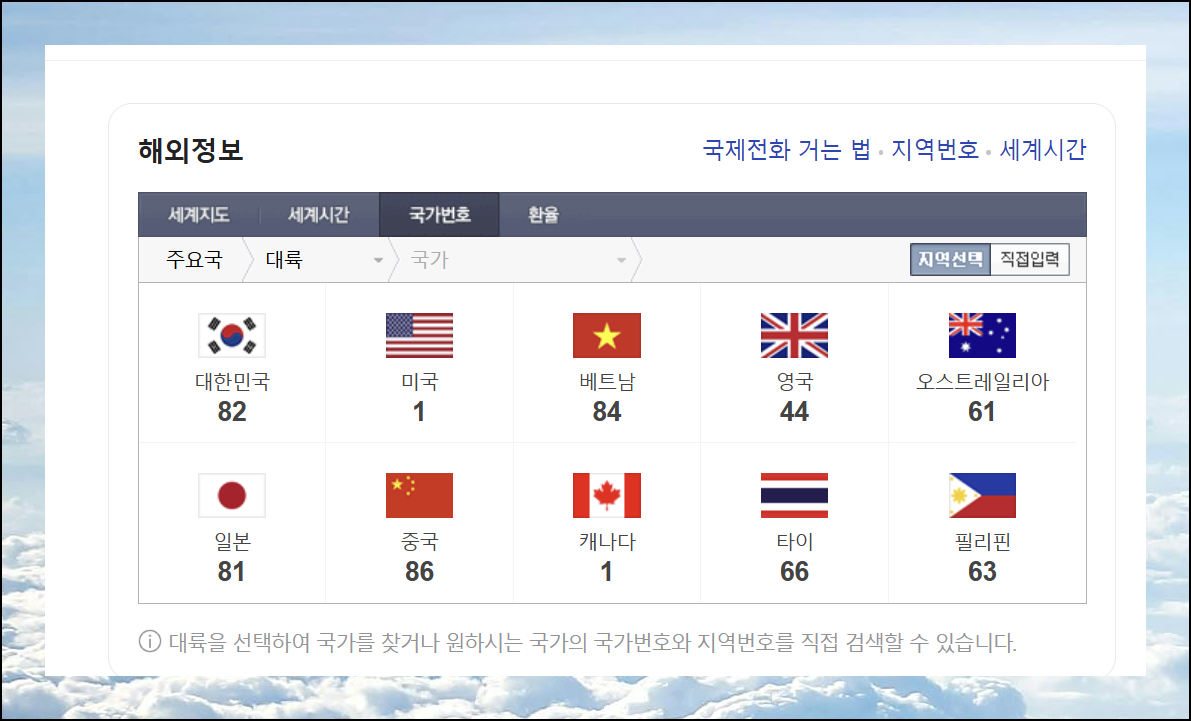This screenshot has width=1191, height=721.
Task: Open the 지역번호 link
Action: 935,150
